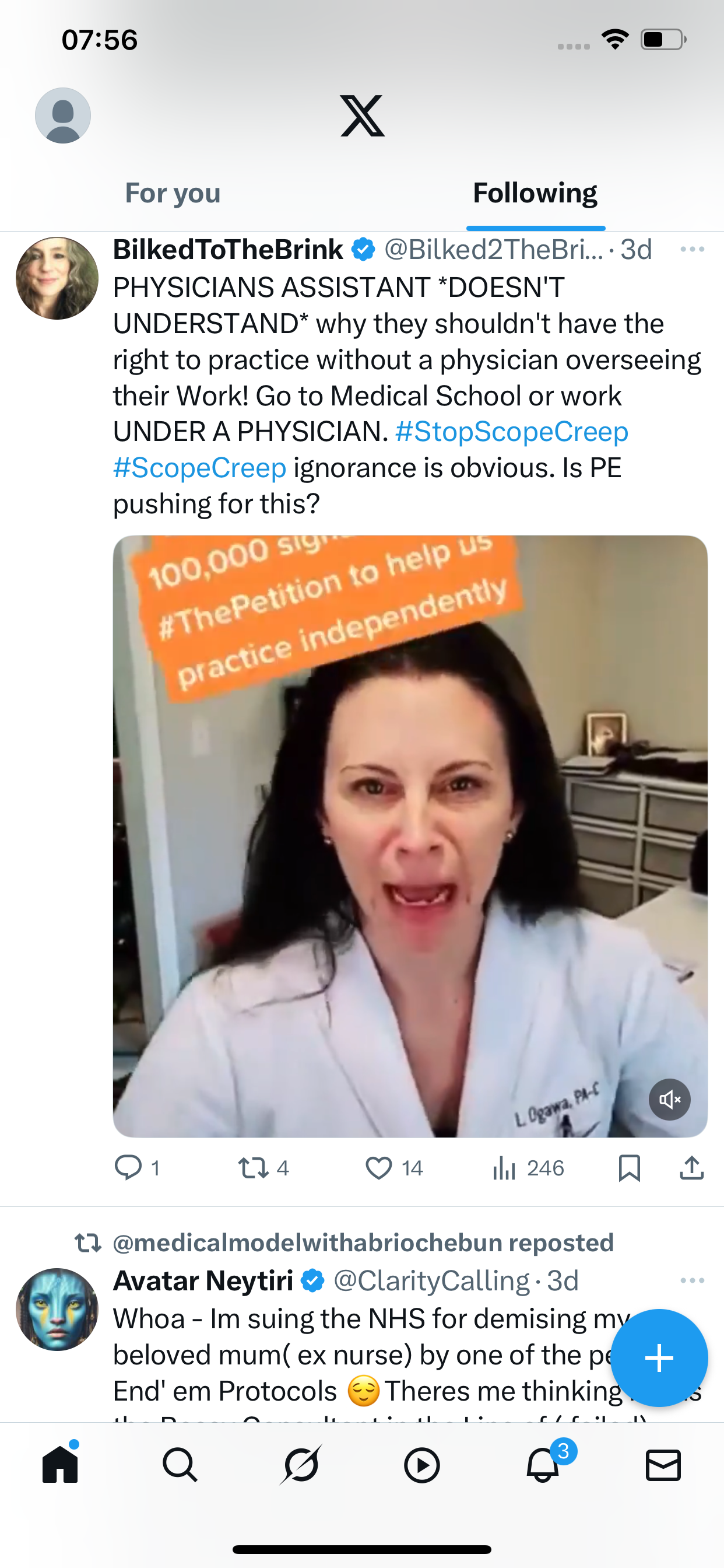The image size is (724, 1568).
Task: Share the BilkedToTheBrink post
Action: [692, 1167]
